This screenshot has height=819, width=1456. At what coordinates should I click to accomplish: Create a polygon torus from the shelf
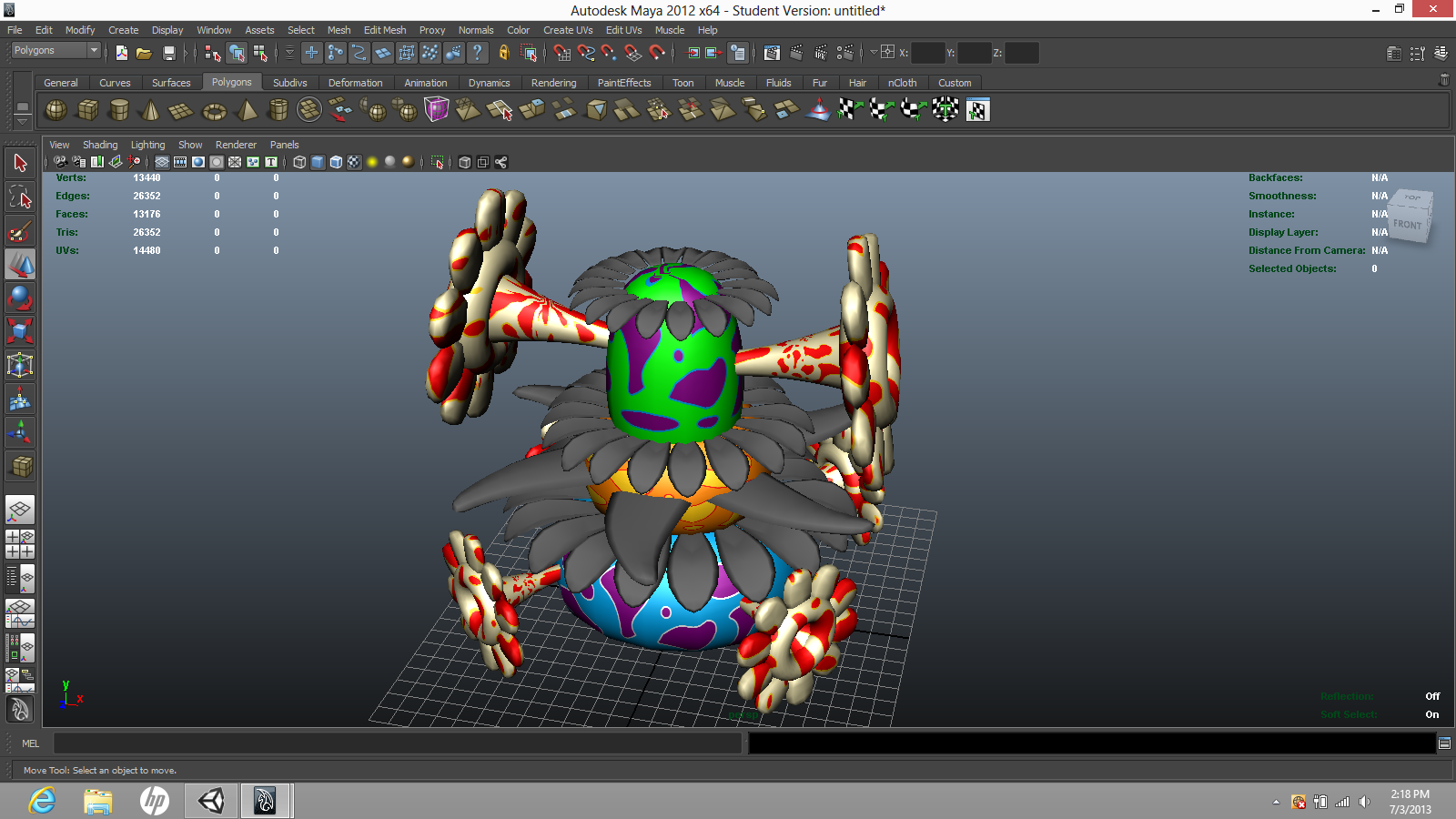[214, 110]
